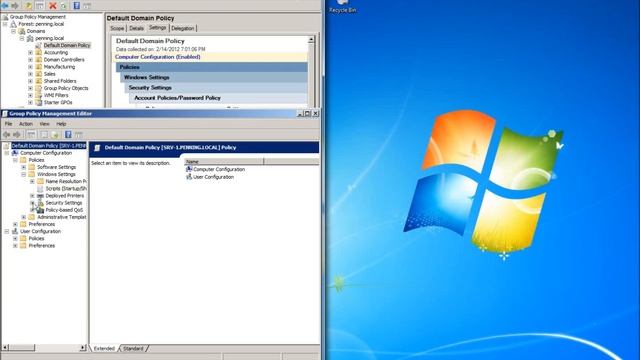Screen dimensions: 640x360
Task: Collapse the Policies section header in the report
Action: coord(211,67)
